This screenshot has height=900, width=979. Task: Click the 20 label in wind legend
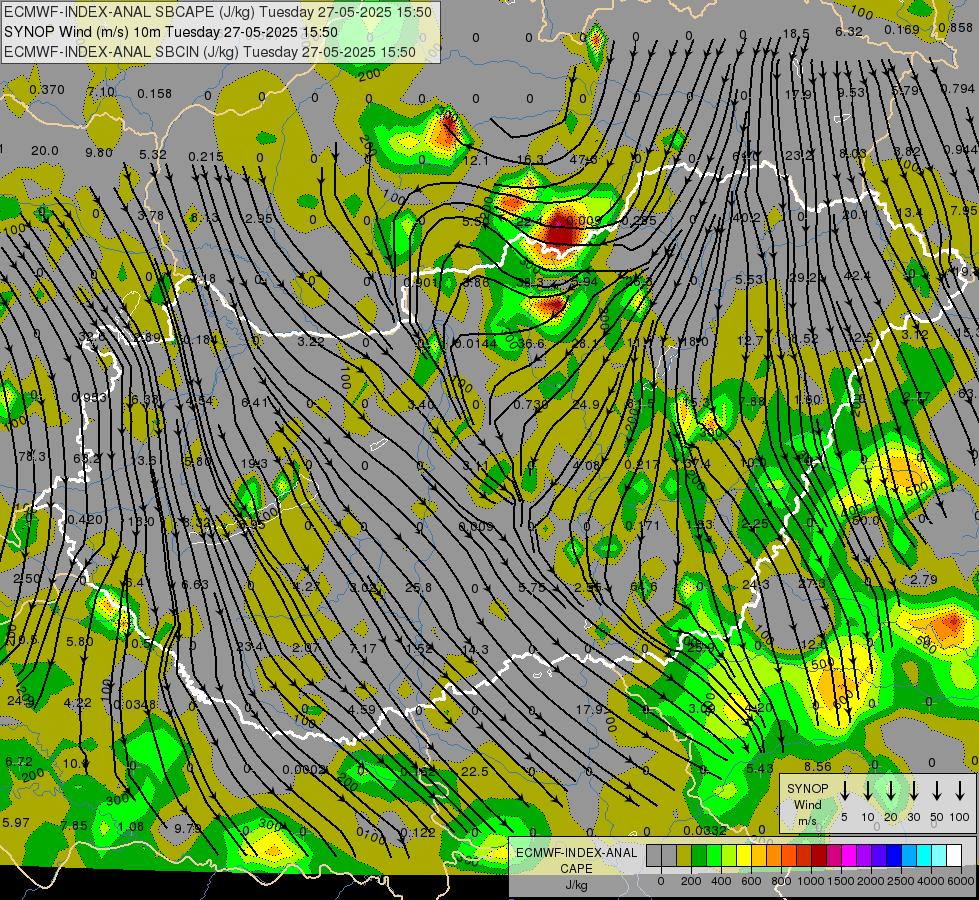point(891,817)
